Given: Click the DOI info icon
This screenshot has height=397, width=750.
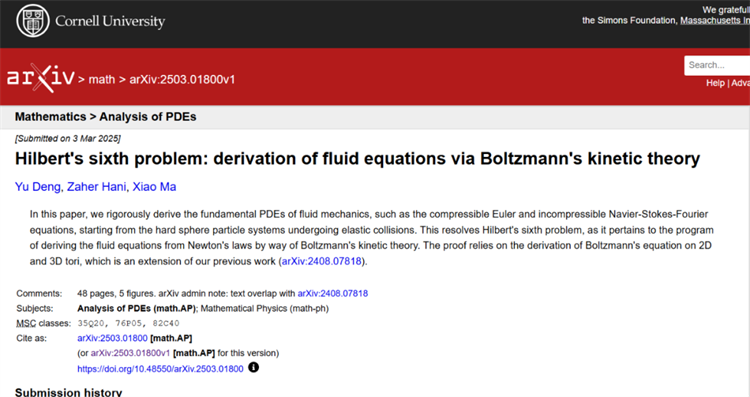Looking at the screenshot, I should click(x=254, y=367).
